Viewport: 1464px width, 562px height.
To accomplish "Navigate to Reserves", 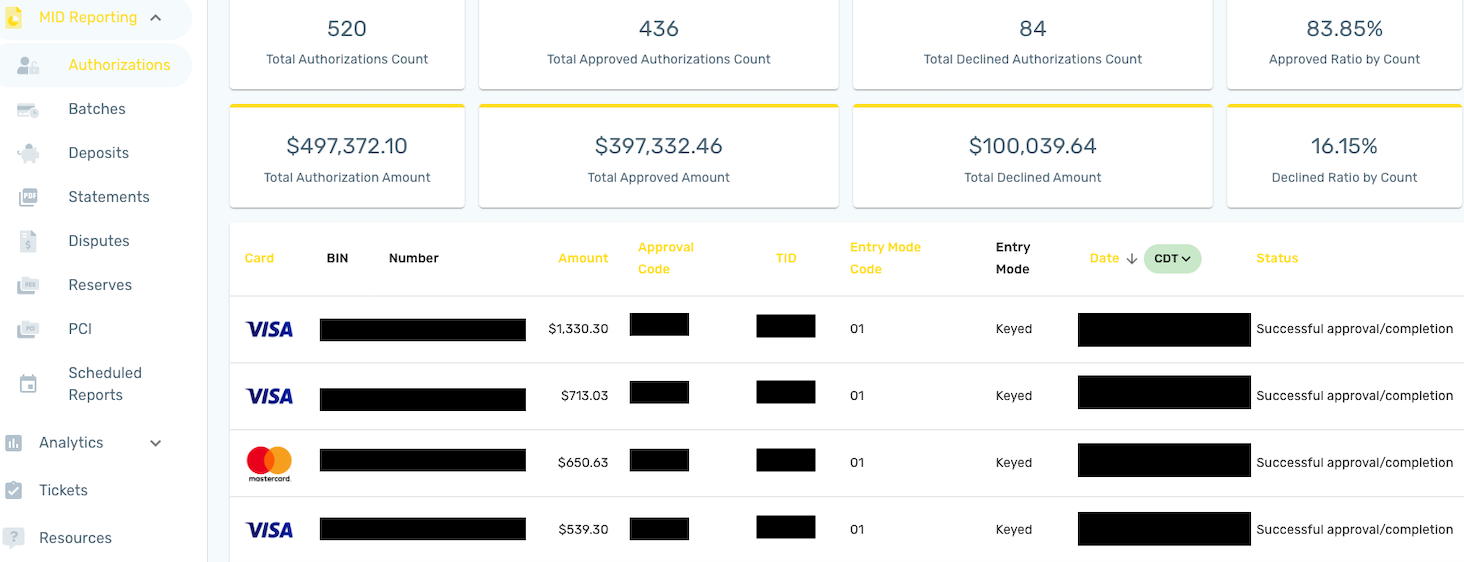I will click(100, 285).
